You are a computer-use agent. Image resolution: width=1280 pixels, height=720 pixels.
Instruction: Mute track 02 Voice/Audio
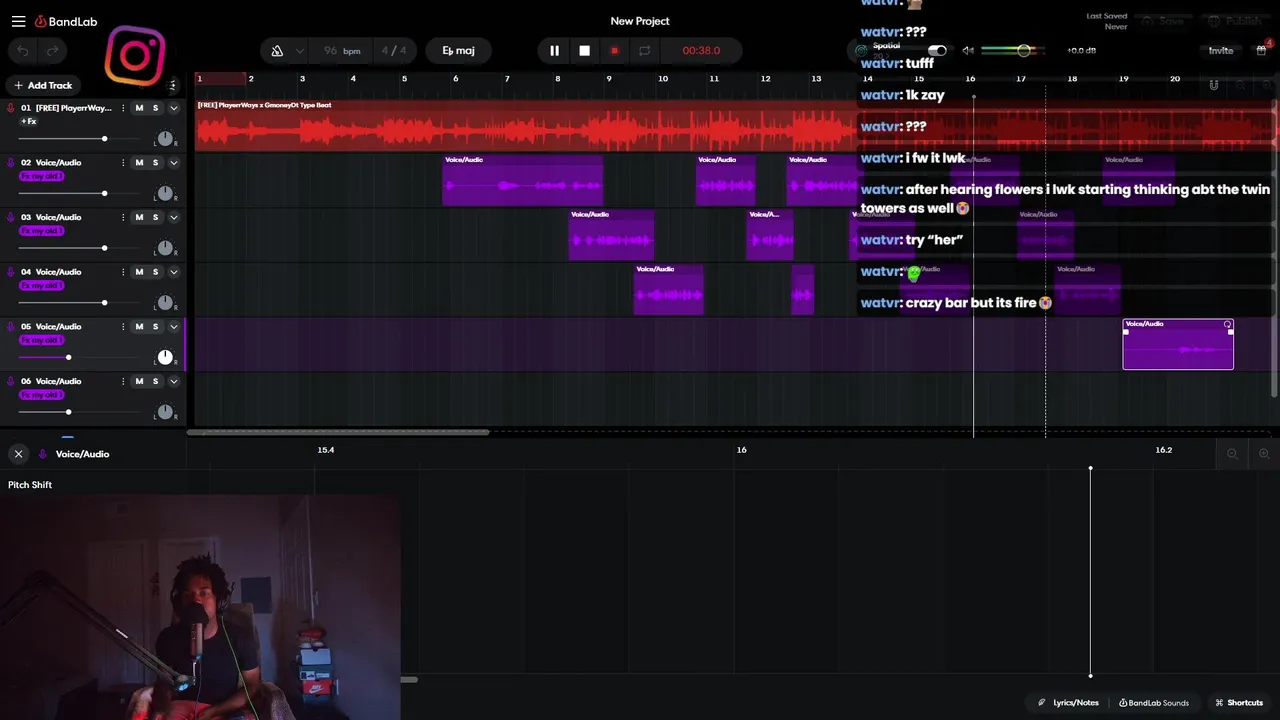click(139, 162)
